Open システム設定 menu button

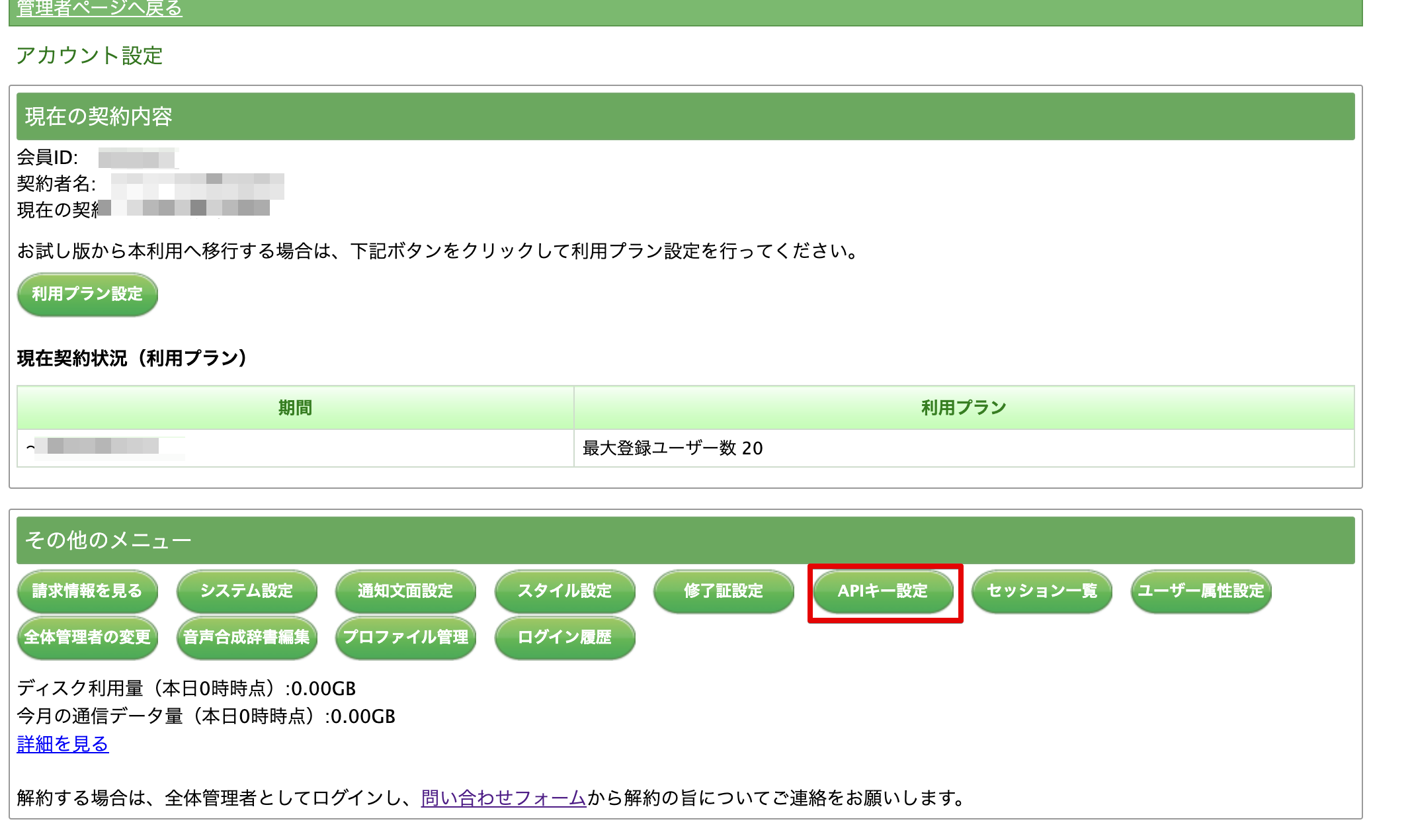coord(247,591)
